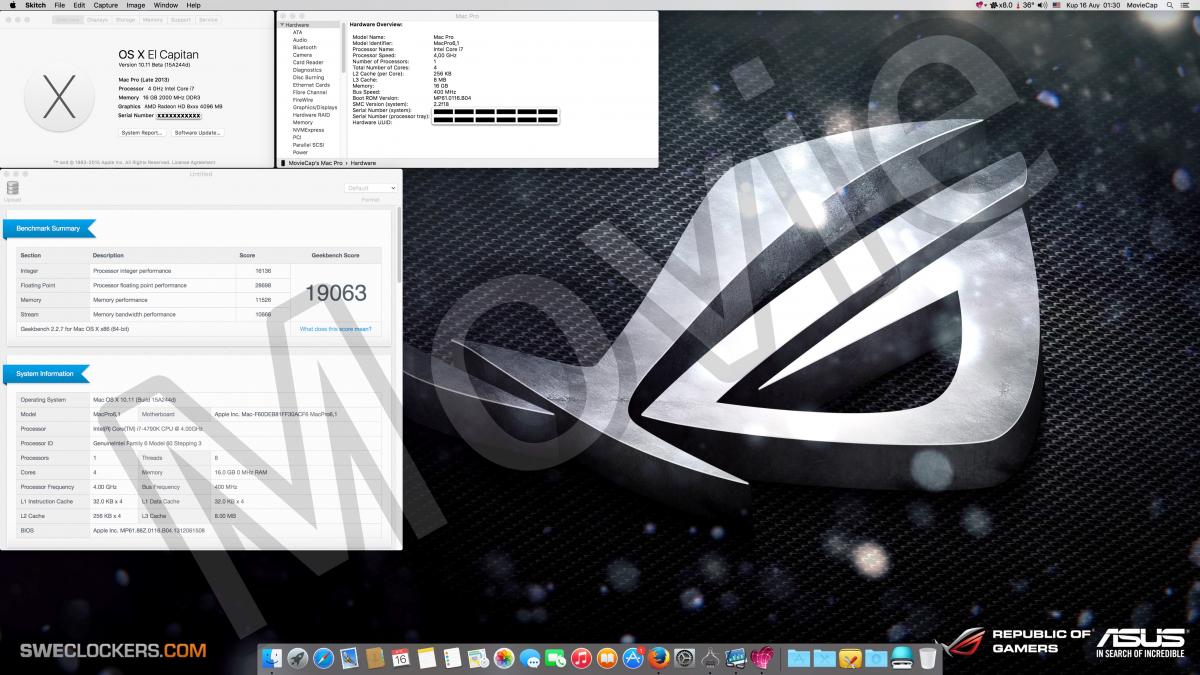The height and width of the screenshot is (675, 1200).
Task: Open Launchpad rocket icon in dock
Action: (297, 658)
